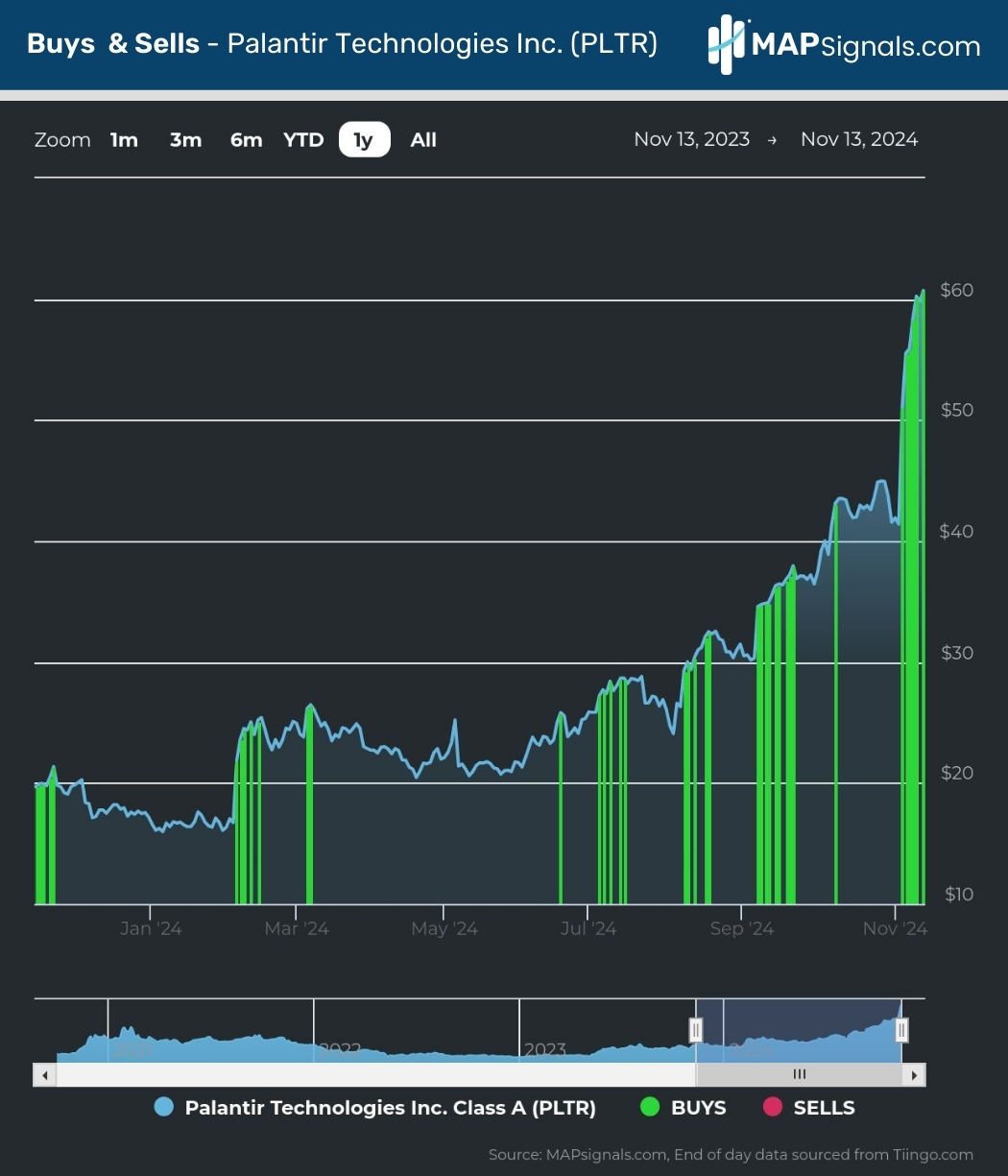The width and height of the screenshot is (1008, 1176).
Task: Click the Mar '24 axis label
Action: pyautogui.click(x=297, y=928)
